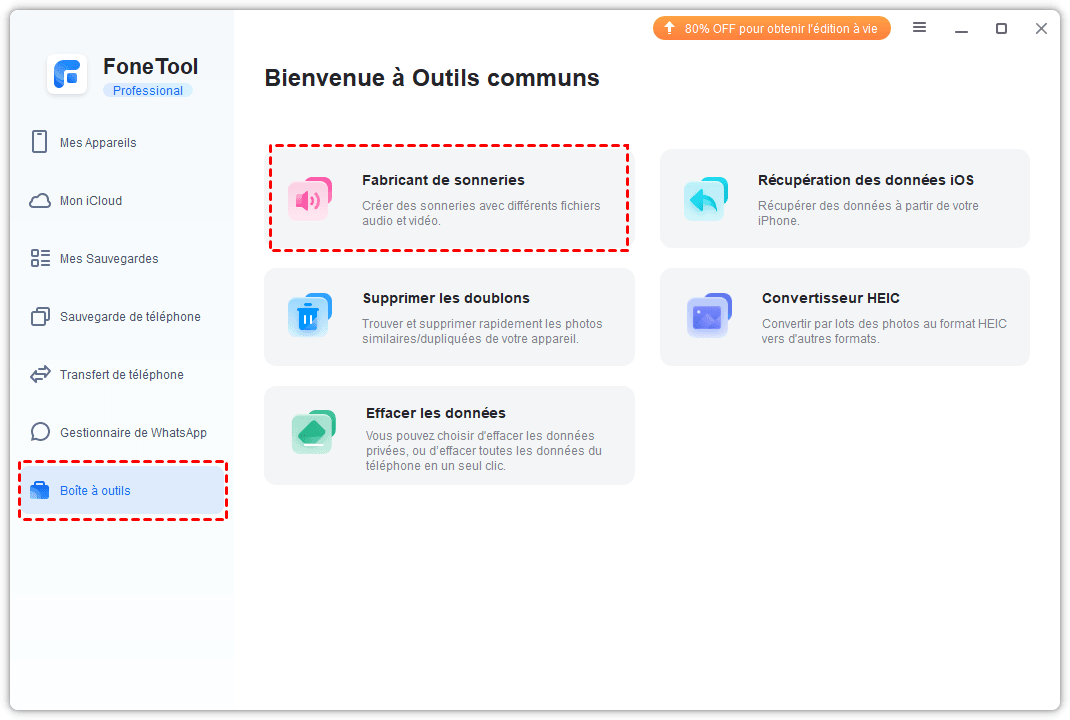The height and width of the screenshot is (720, 1070).
Task: Click the 80% OFF promotion button
Action: click(x=772, y=28)
